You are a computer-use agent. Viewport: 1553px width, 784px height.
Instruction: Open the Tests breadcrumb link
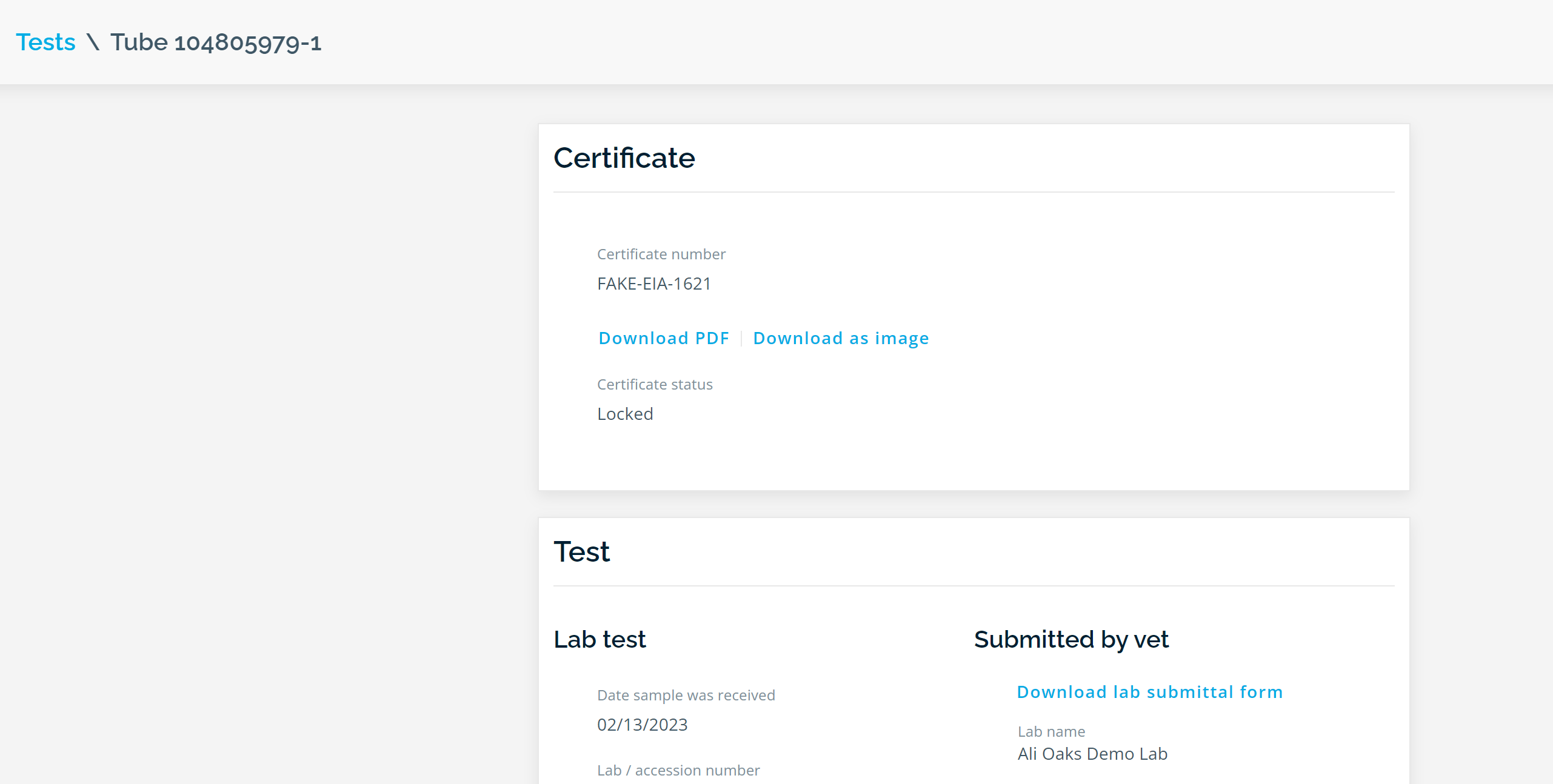pyautogui.click(x=45, y=42)
